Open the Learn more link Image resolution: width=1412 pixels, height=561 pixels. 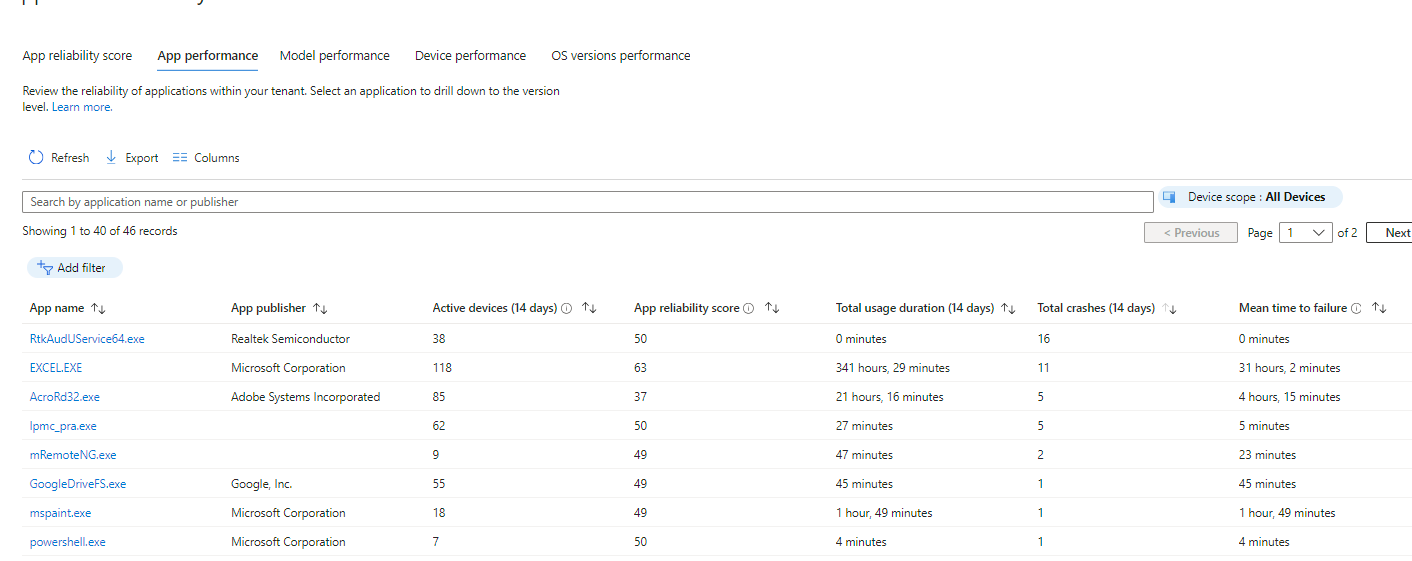pos(81,107)
